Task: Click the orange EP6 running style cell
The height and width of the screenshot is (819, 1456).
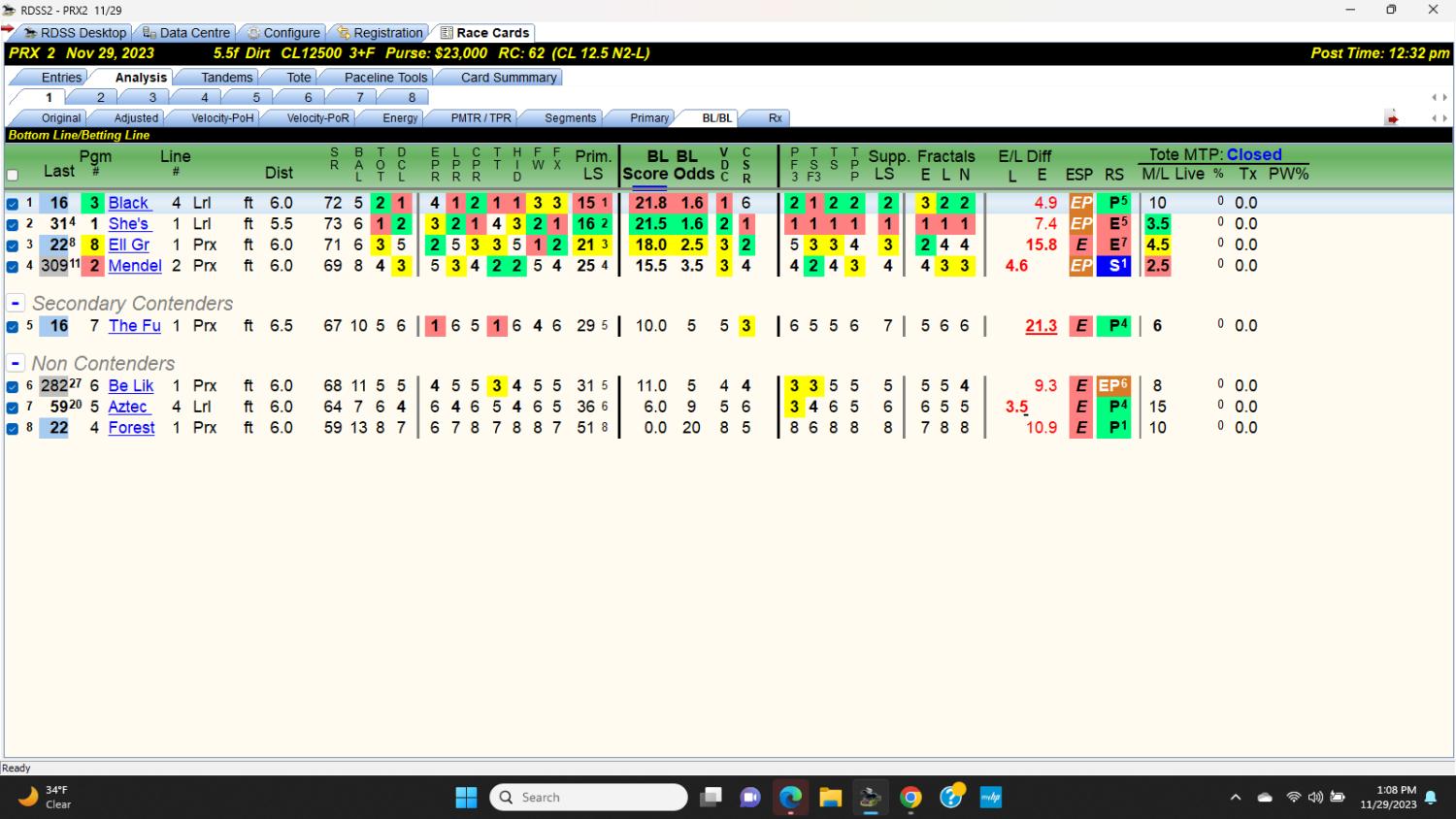Action: 1114,385
